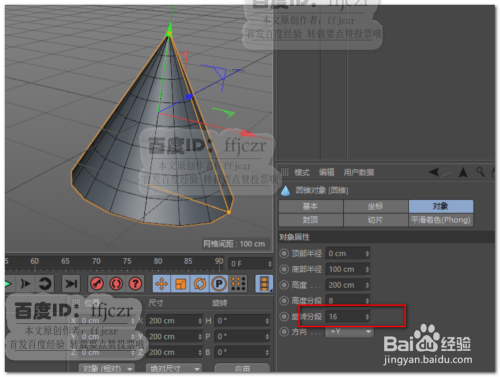Viewport: 500px width, 377px height.
Task: Toggle animation dot for 顶部半径
Action: click(x=284, y=253)
